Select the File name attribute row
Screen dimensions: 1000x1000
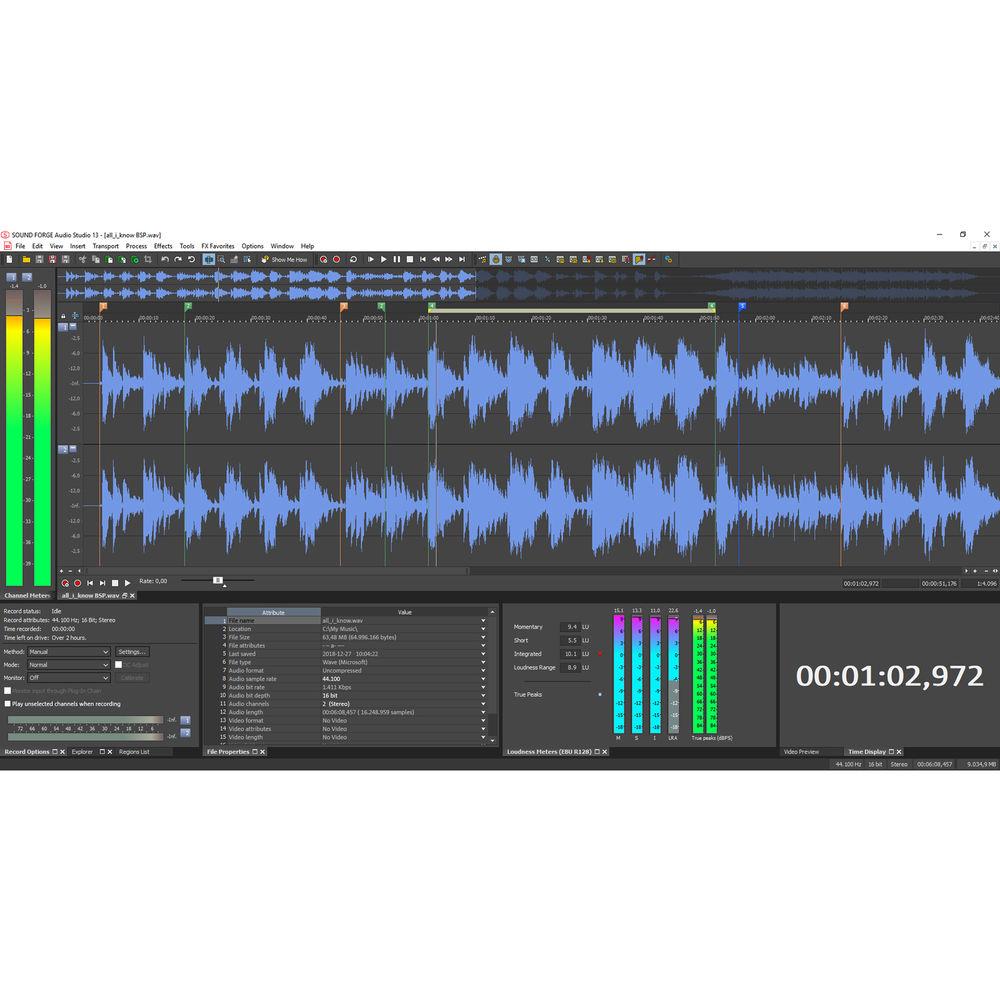coord(265,620)
